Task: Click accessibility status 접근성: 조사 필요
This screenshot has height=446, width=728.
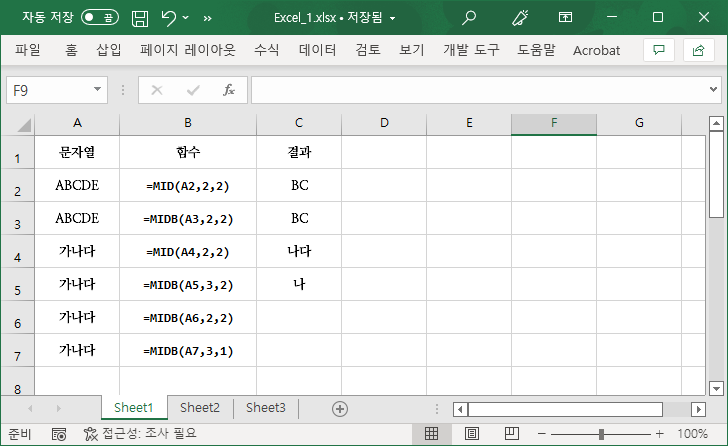Action: click(x=140, y=433)
